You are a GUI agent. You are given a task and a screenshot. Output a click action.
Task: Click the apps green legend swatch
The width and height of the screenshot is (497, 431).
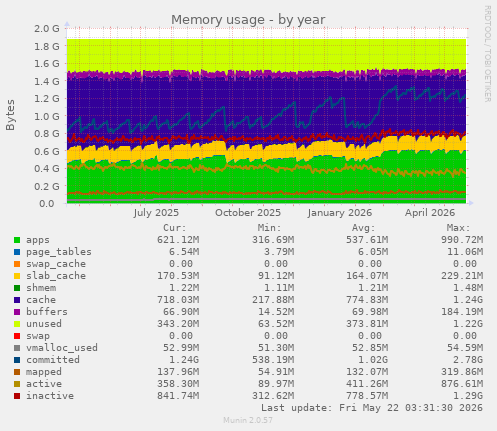[17, 240]
